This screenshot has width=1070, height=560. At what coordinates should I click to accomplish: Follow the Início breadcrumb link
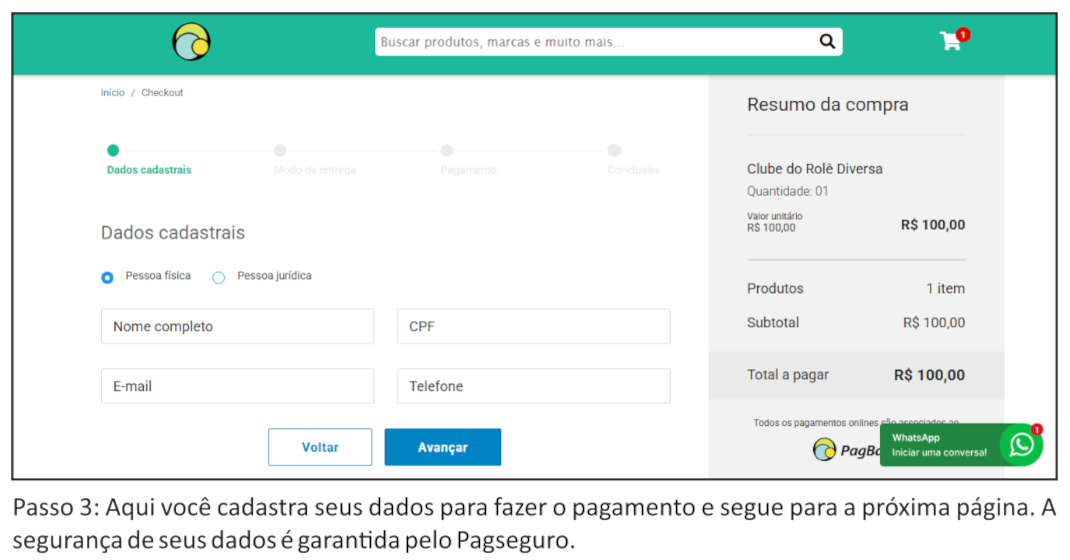point(113,93)
